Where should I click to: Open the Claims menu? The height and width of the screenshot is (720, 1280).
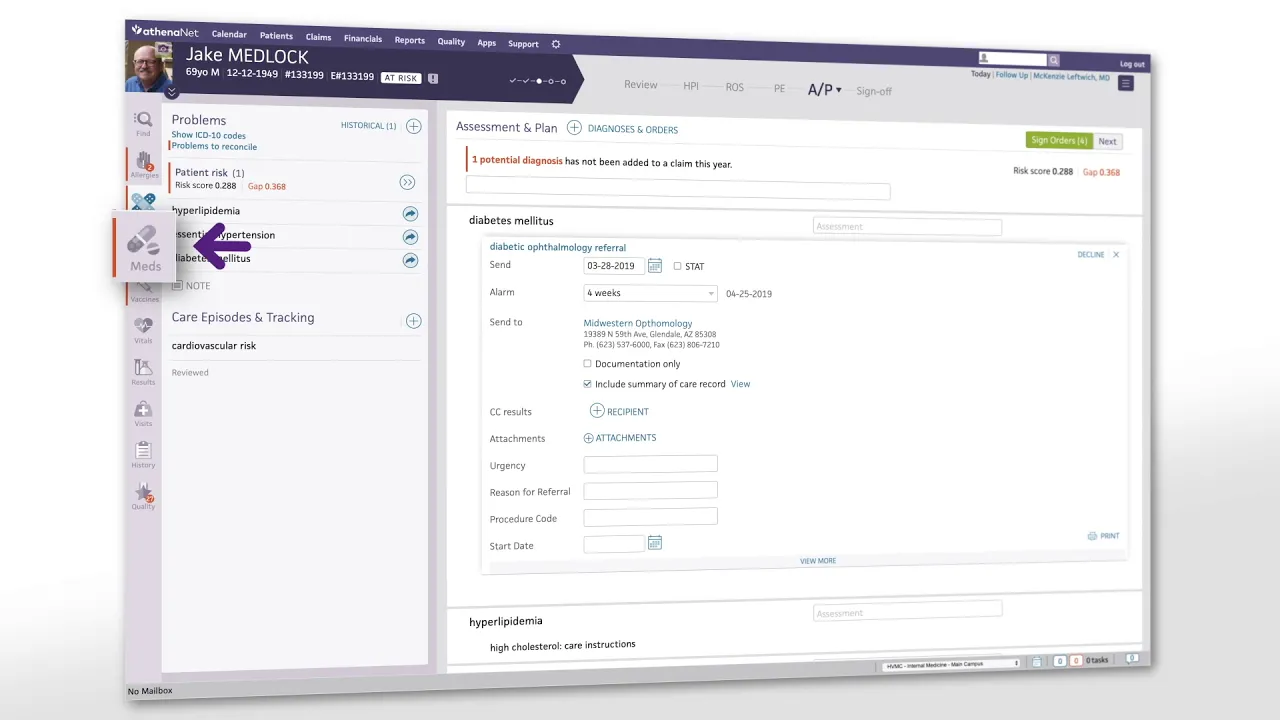(x=318, y=37)
